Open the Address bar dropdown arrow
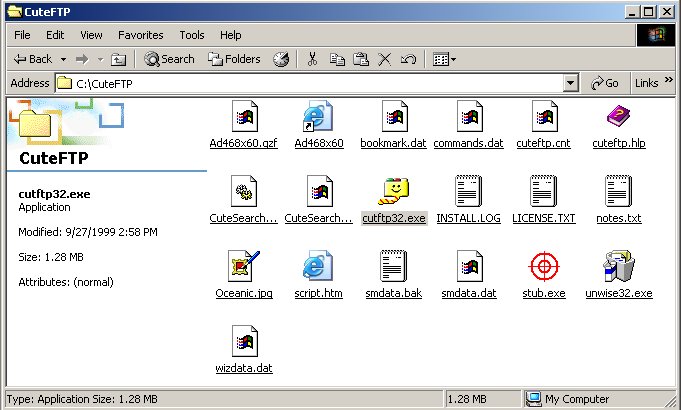 pos(571,83)
